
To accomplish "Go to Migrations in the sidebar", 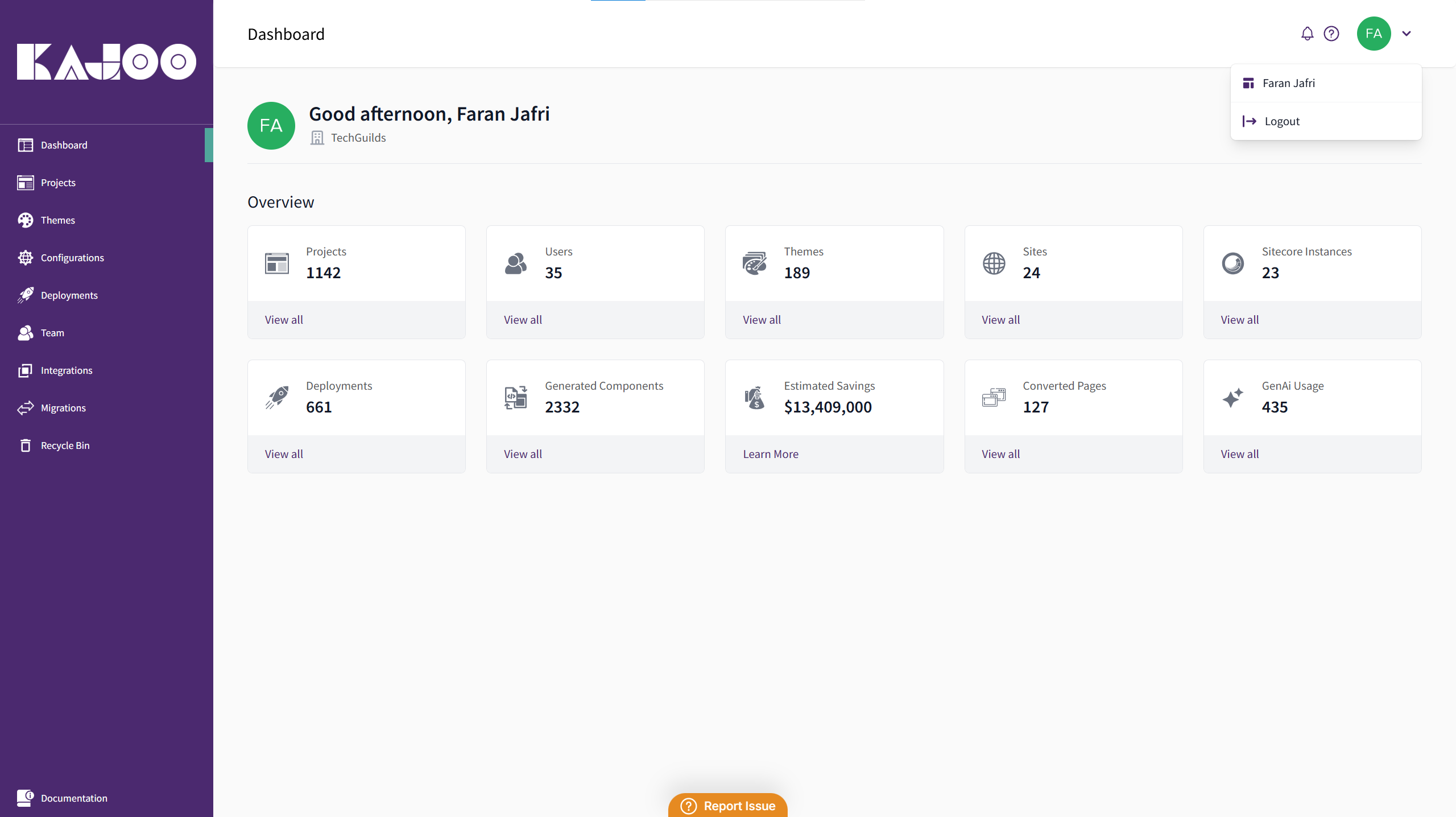I will point(63,408).
